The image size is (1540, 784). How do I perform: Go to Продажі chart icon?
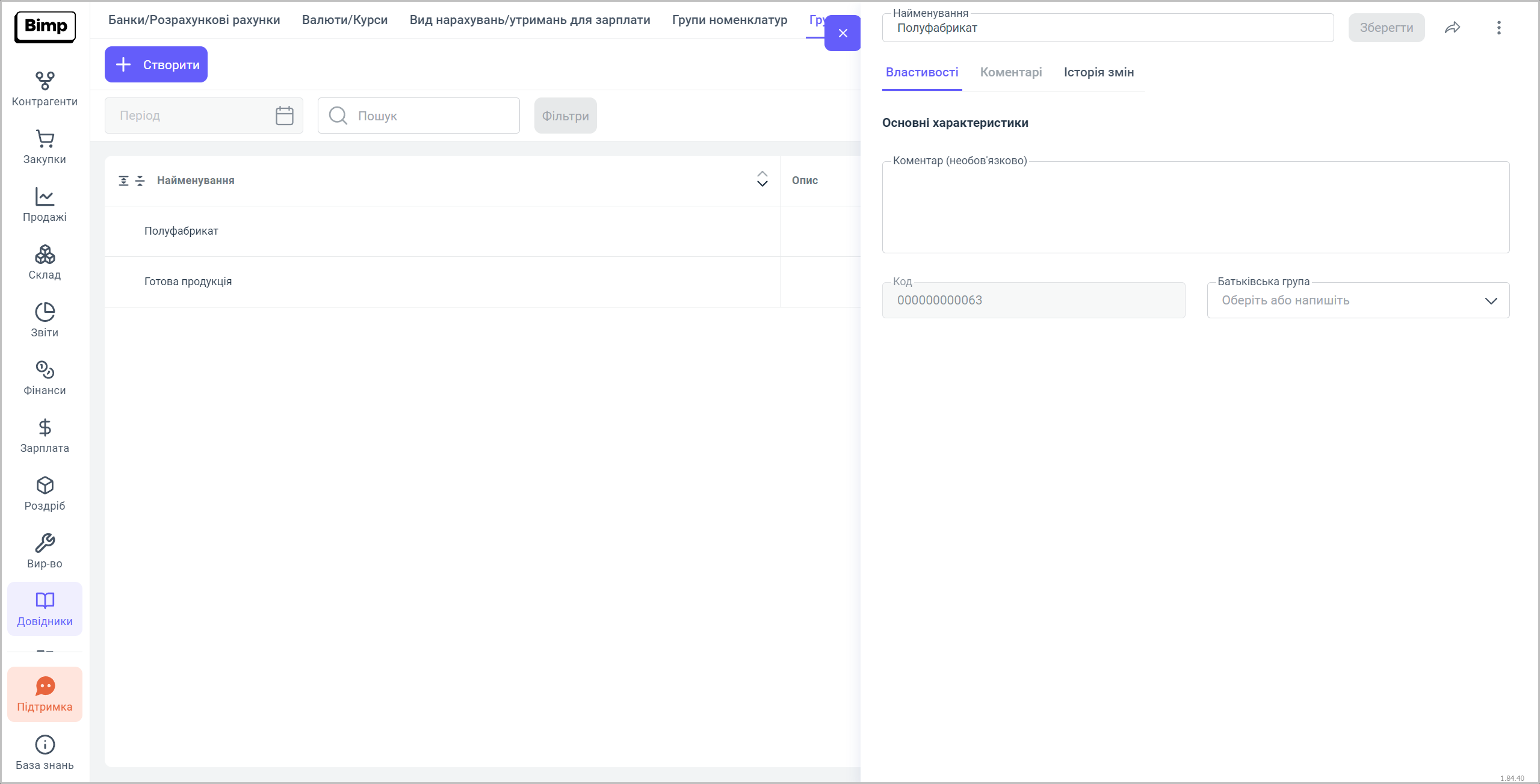pyautogui.click(x=45, y=197)
